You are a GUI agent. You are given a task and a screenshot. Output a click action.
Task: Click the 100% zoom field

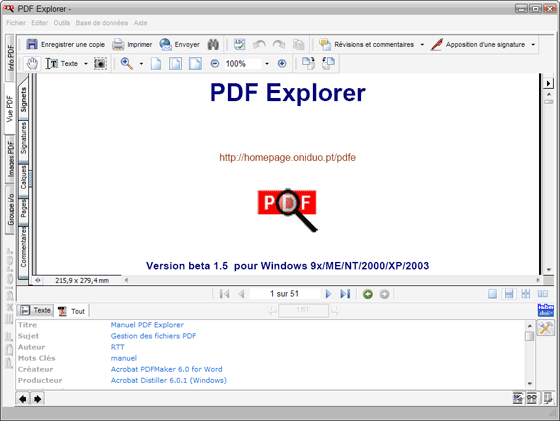pyautogui.click(x=243, y=64)
